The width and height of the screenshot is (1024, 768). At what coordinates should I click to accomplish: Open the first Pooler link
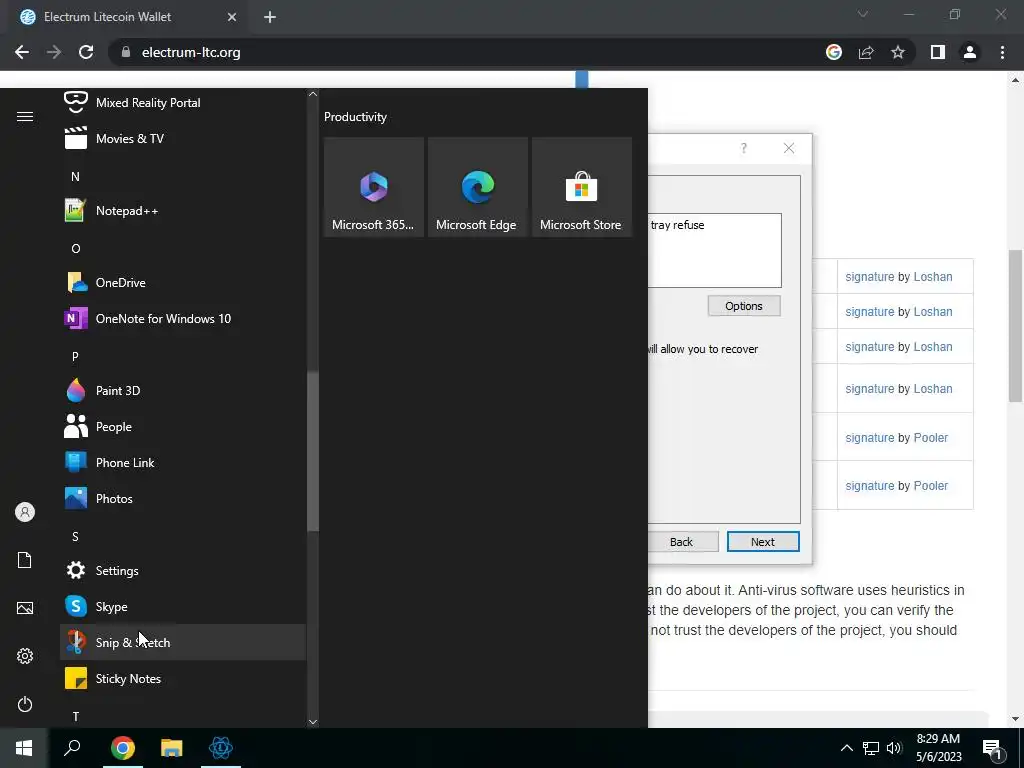pos(931,438)
